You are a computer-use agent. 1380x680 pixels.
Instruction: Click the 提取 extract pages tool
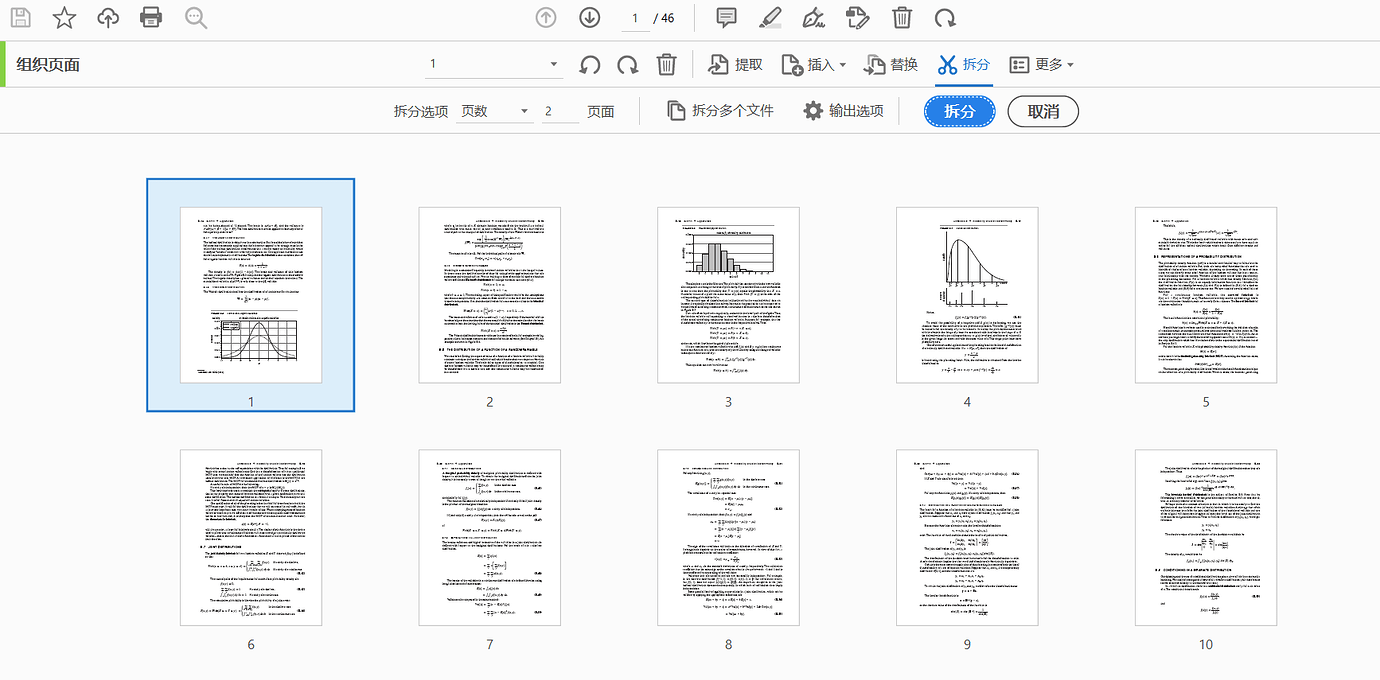[x=735, y=65]
